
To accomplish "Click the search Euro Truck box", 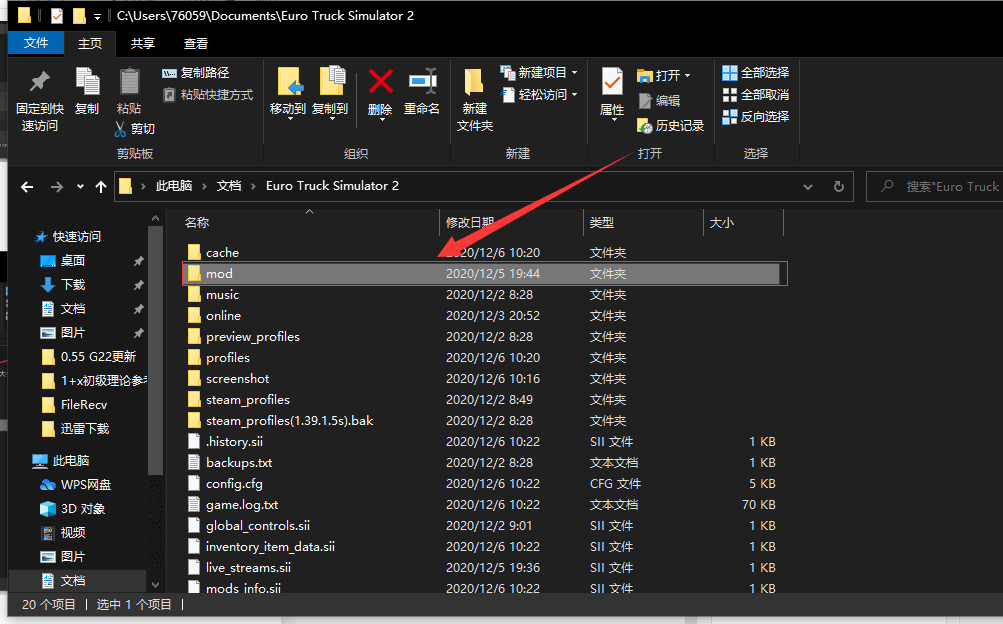I will pyautogui.click(x=937, y=187).
